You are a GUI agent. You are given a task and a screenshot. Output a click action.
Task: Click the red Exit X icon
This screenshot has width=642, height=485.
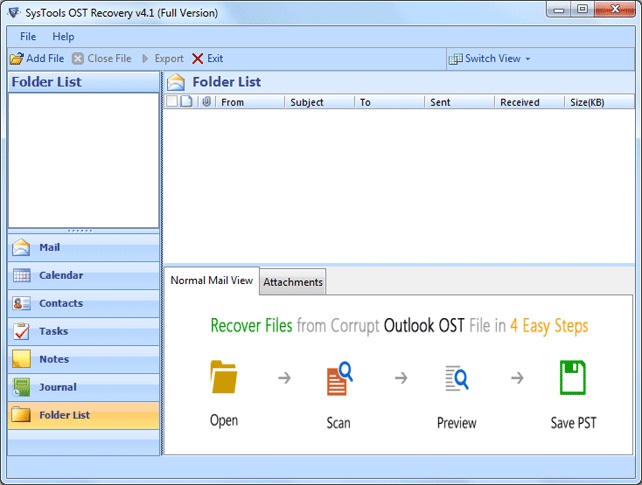pyautogui.click(x=197, y=59)
